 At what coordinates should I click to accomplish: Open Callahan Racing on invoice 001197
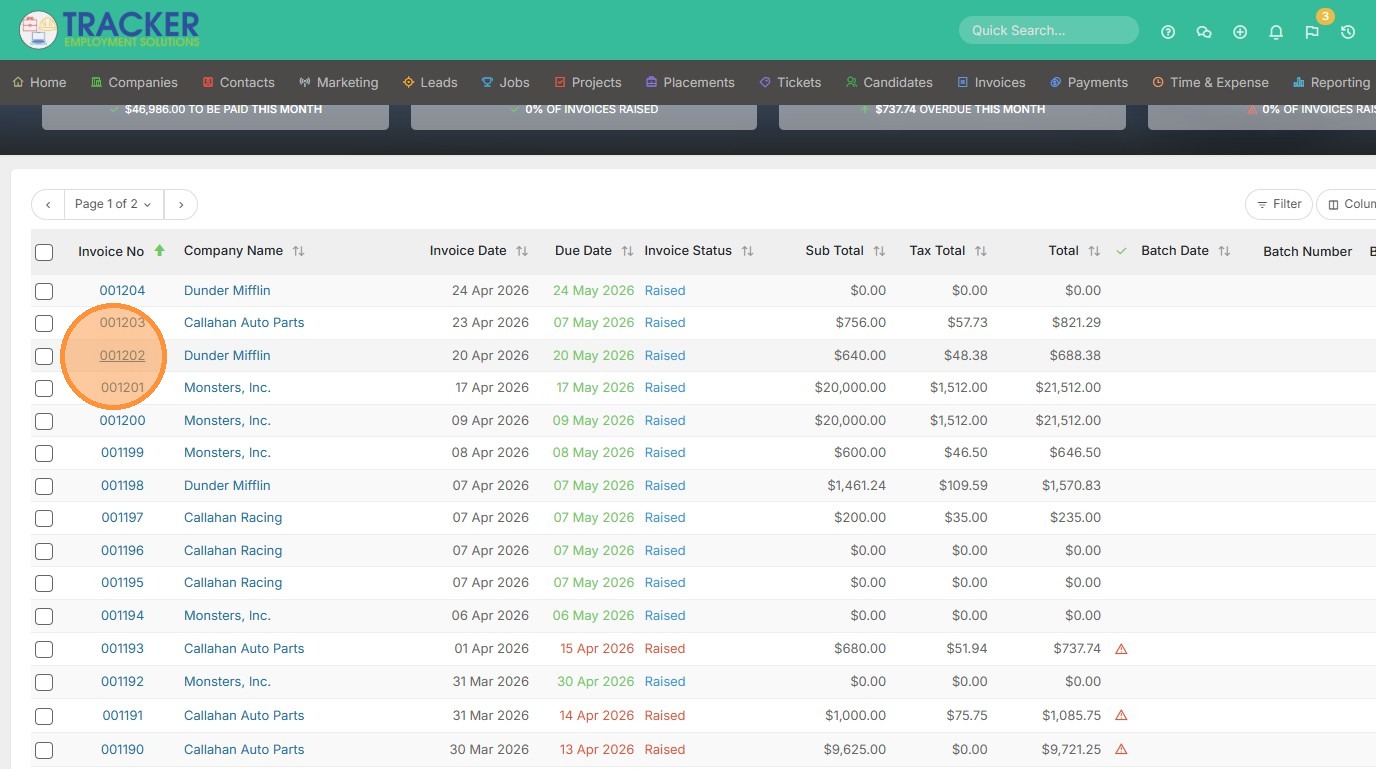[x=233, y=517]
